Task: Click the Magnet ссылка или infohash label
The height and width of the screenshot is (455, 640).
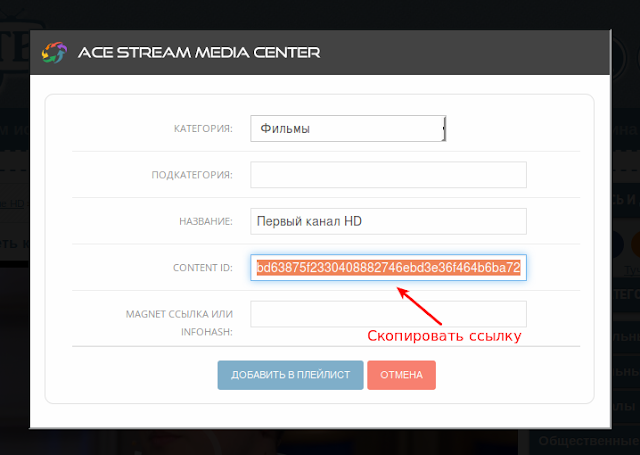Action: 179,323
